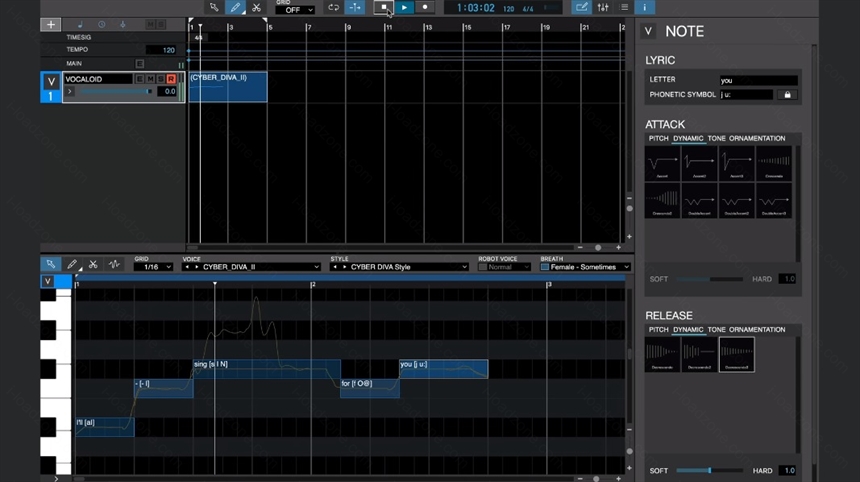Choose the Accent attack preset
860x482 pixels.
(x=662, y=163)
